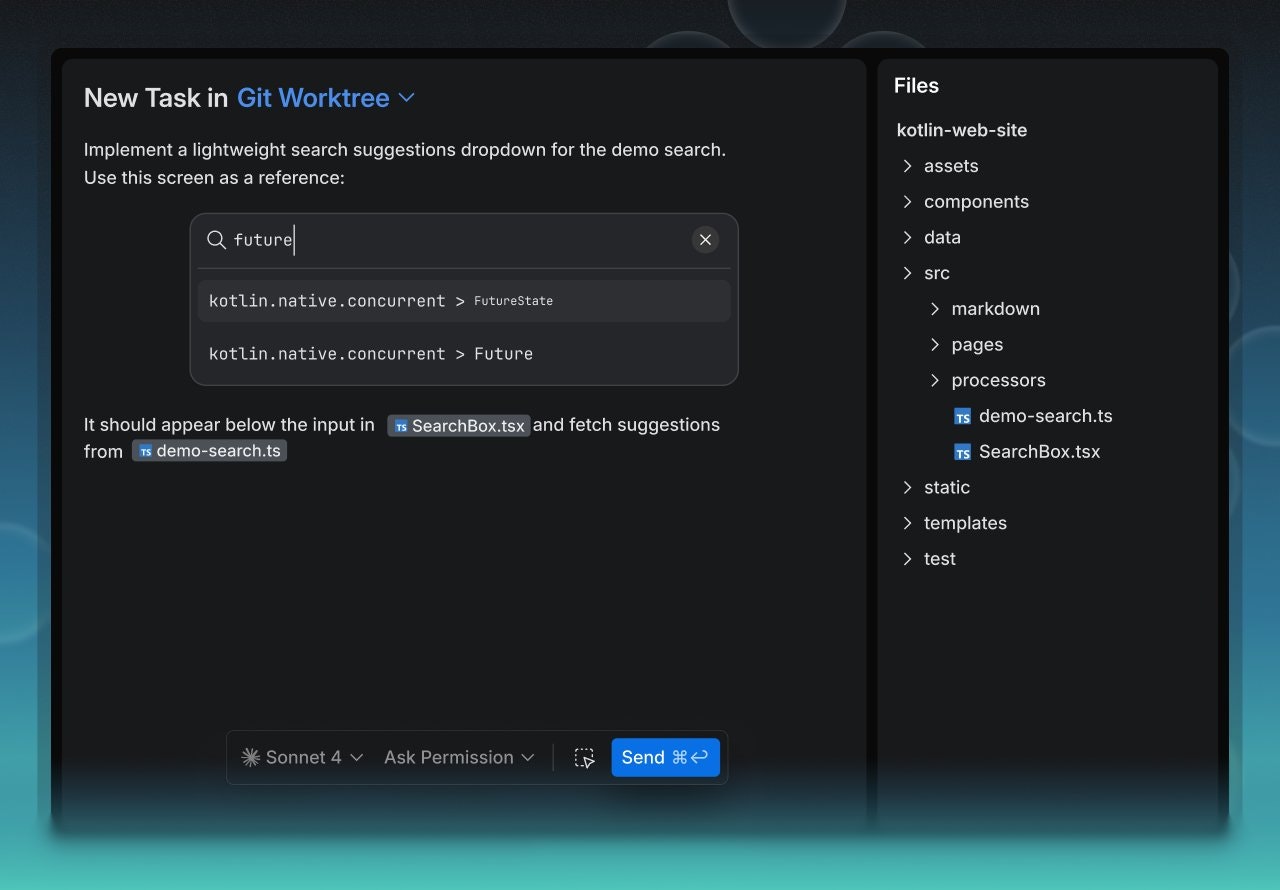This screenshot has width=1280, height=890.
Task: Click the Send button
Action: pos(665,757)
